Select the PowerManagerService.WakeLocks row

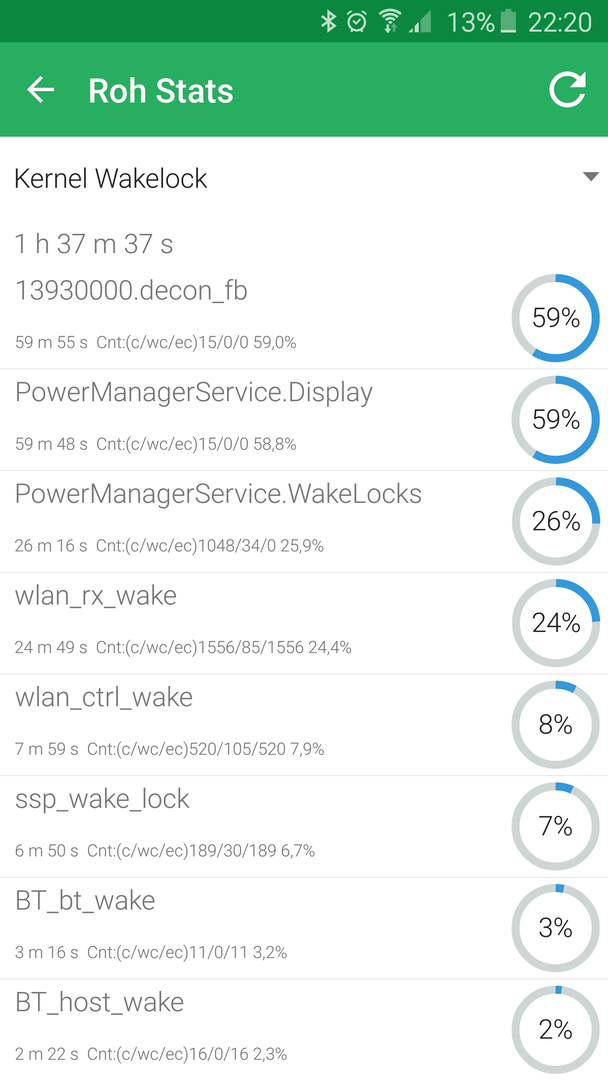point(304,521)
